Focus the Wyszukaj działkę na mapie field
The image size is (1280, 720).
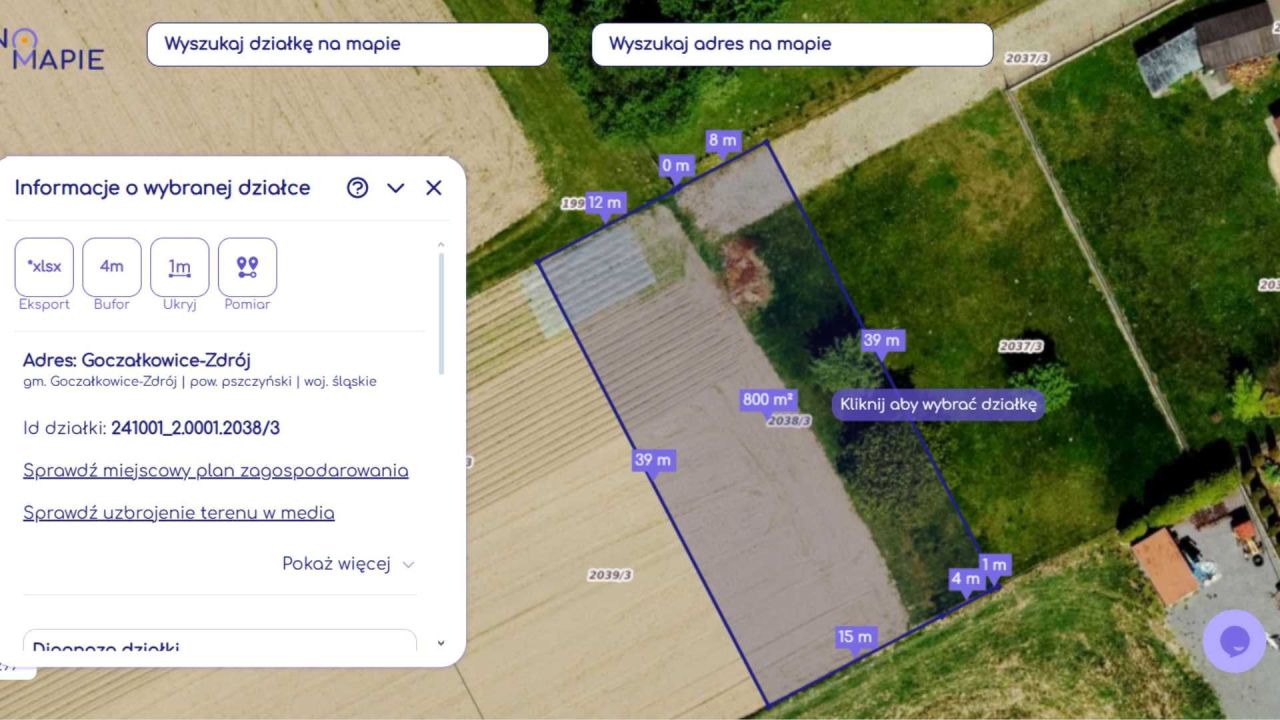point(347,44)
